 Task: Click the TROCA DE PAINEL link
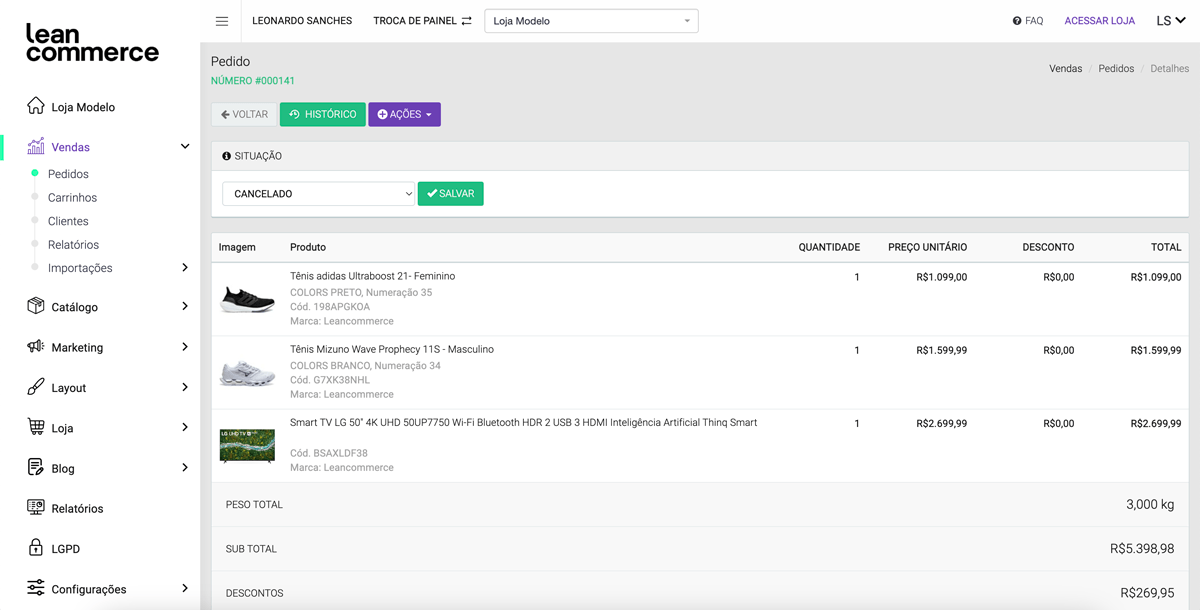414,21
